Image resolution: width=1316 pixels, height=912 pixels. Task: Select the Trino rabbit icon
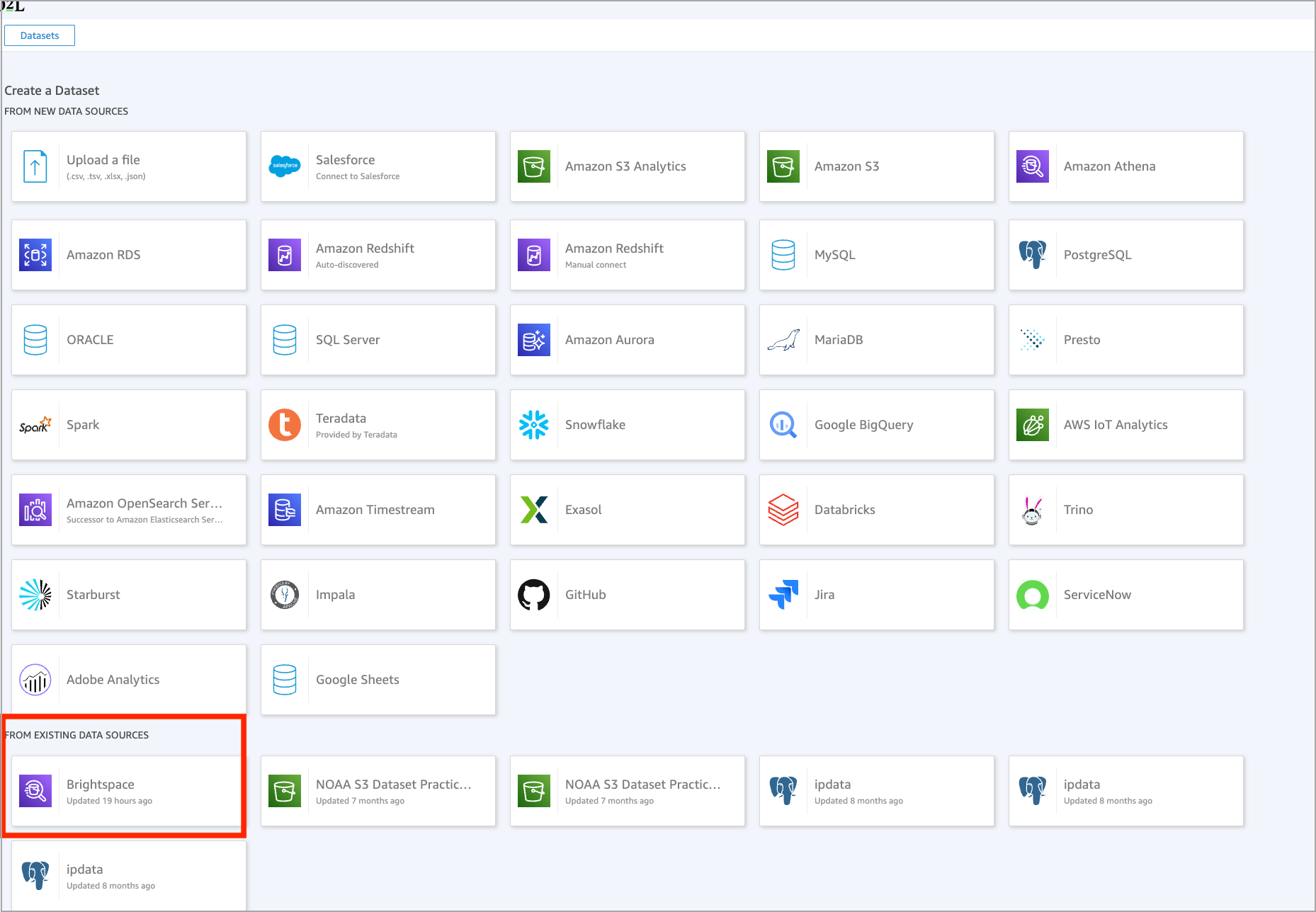click(x=1033, y=510)
